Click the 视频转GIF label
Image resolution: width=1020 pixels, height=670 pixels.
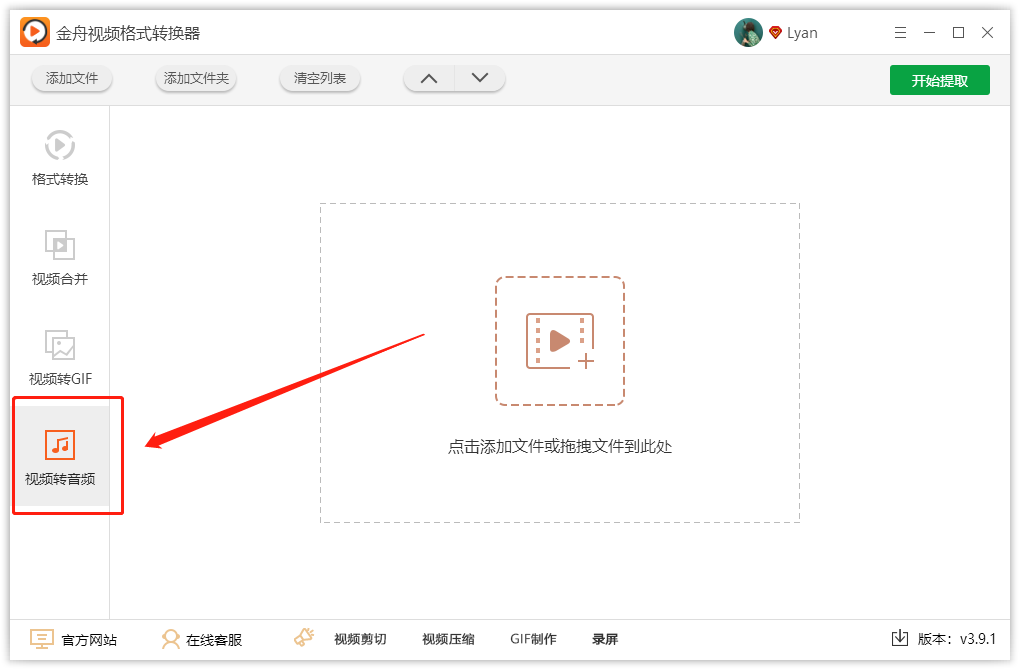60,379
